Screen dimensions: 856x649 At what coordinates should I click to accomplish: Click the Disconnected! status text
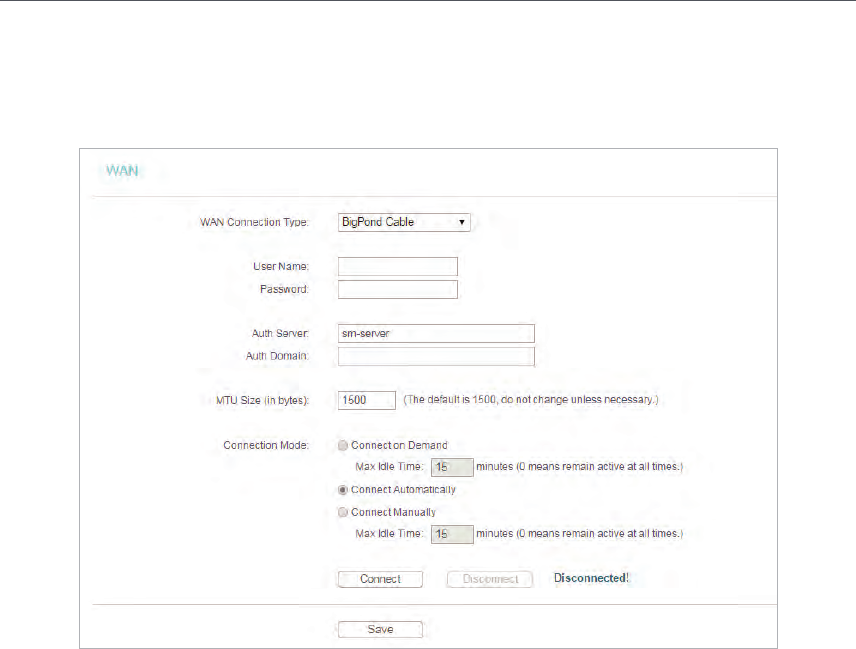pos(591,578)
